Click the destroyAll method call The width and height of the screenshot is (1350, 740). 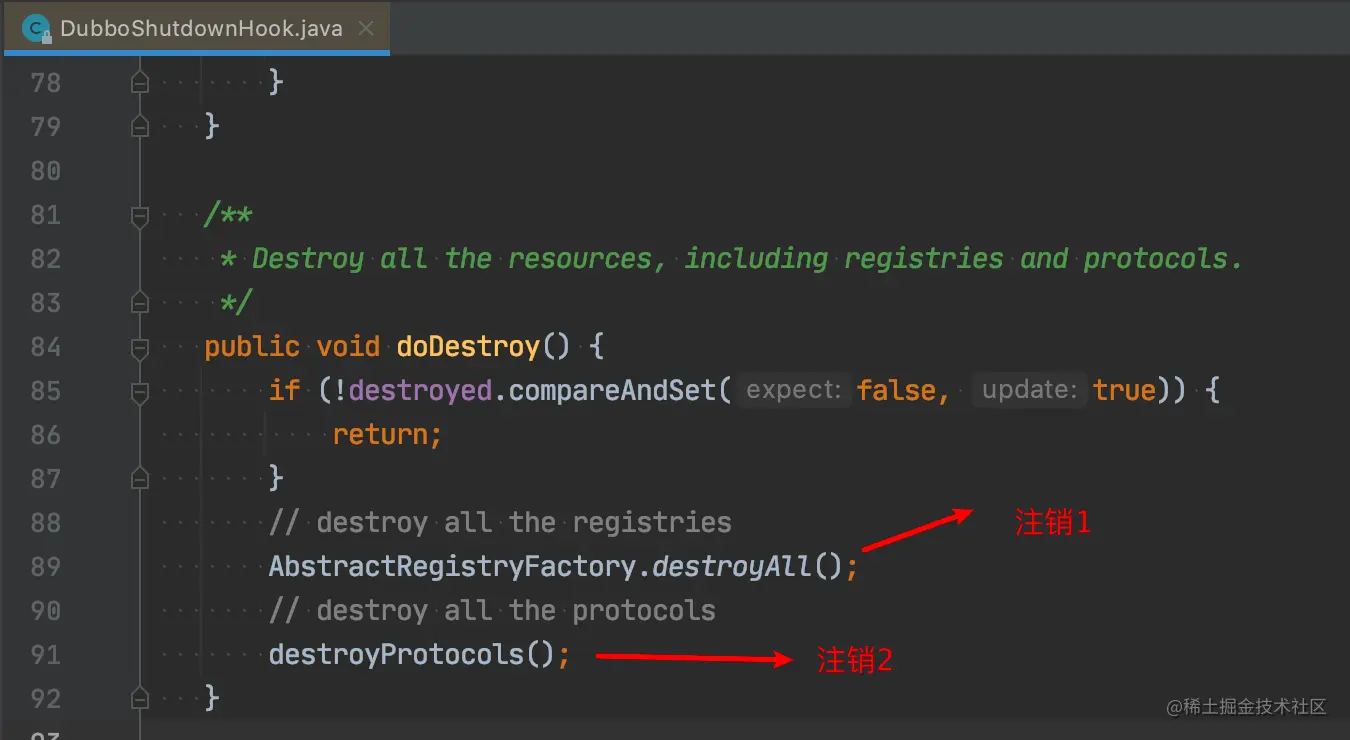[x=731, y=567]
